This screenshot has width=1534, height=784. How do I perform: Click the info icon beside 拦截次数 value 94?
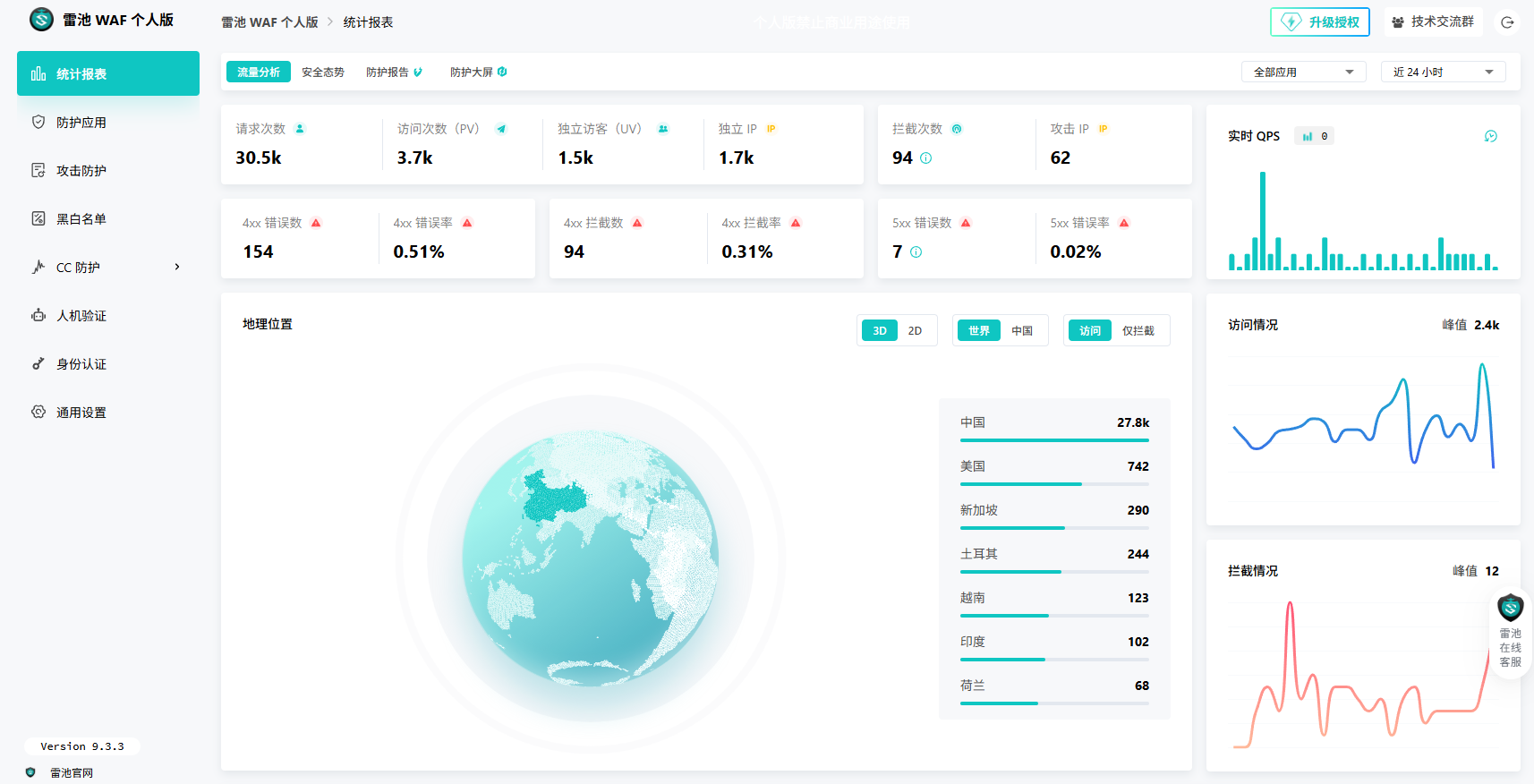pyautogui.click(x=925, y=158)
